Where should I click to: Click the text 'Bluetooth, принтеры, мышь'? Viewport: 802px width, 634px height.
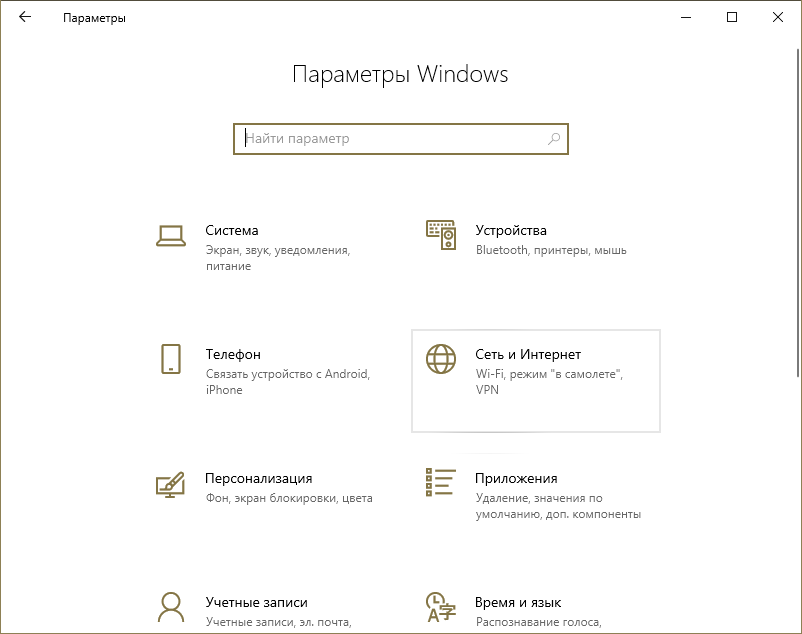coord(551,250)
